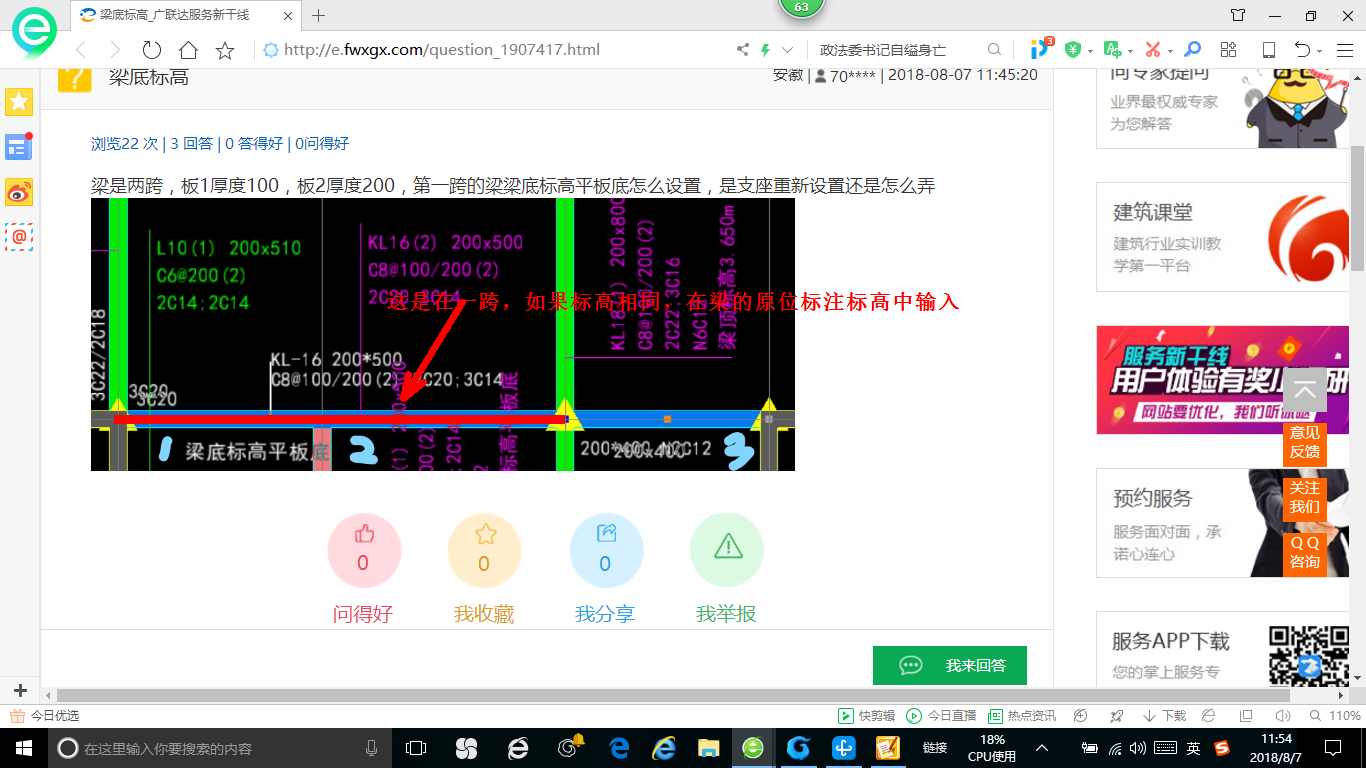Viewport: 1366px width, 768px height.
Task: Click the sidebar add plus button
Action: click(x=20, y=690)
